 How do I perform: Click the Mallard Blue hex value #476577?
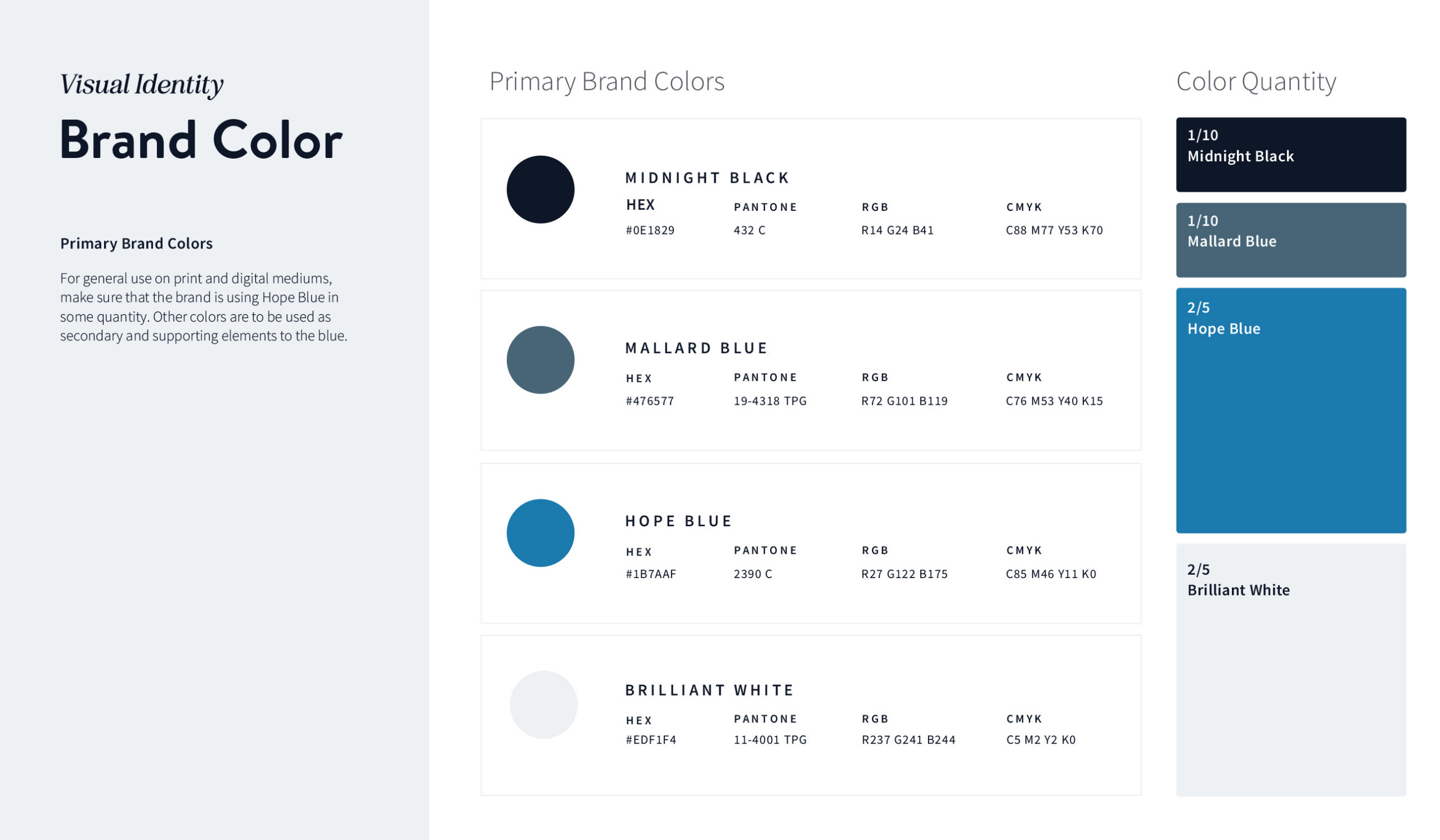pos(650,401)
